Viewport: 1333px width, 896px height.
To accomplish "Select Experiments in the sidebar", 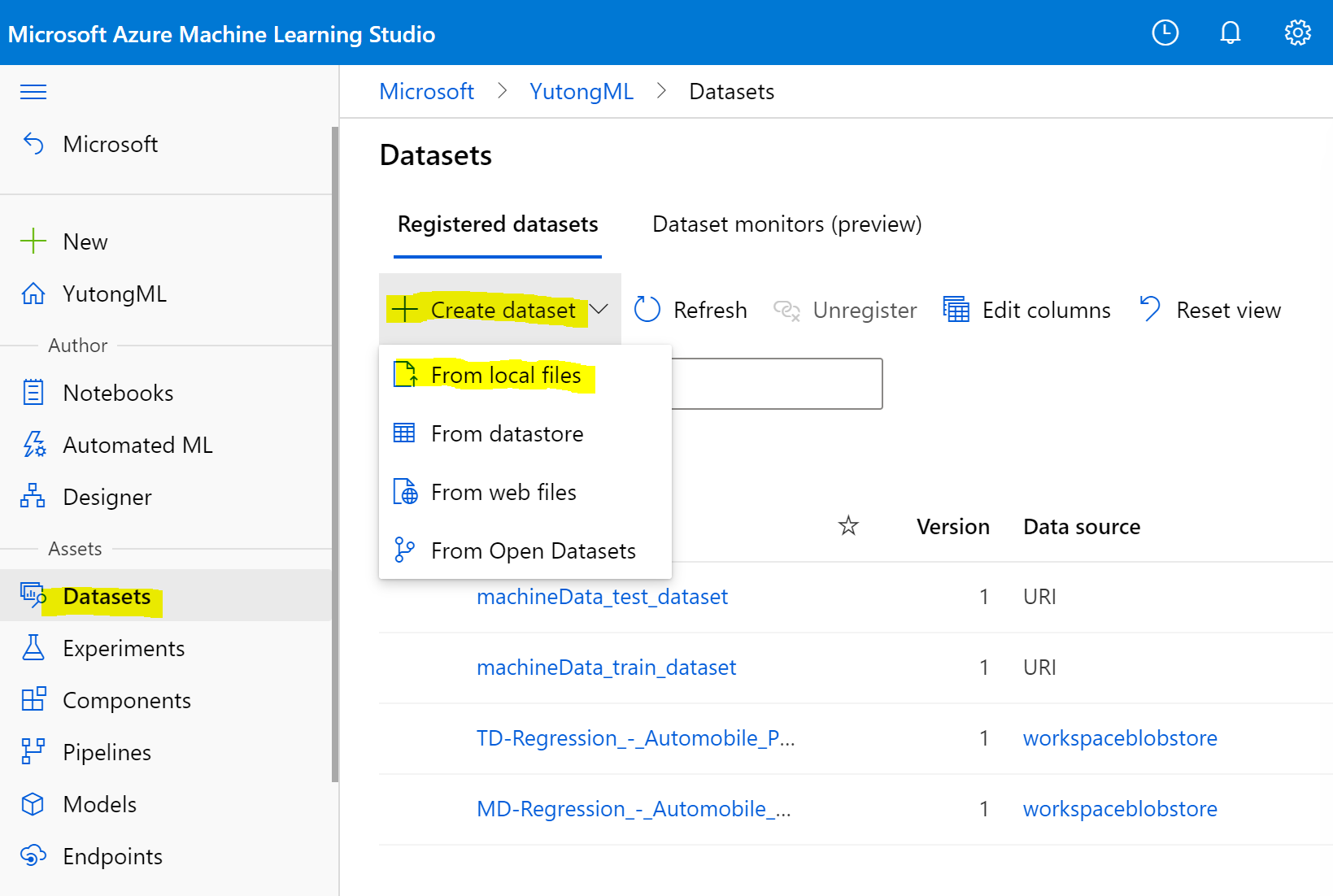I will click(x=166, y=648).
